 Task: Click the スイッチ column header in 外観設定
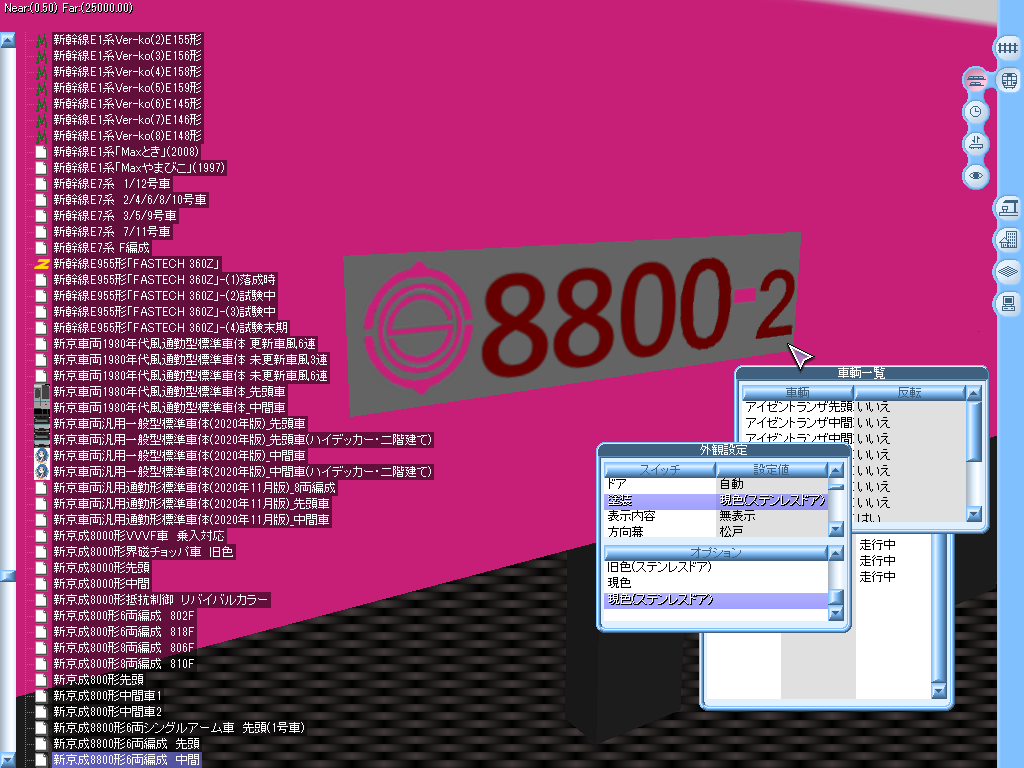pyautogui.click(x=660, y=470)
